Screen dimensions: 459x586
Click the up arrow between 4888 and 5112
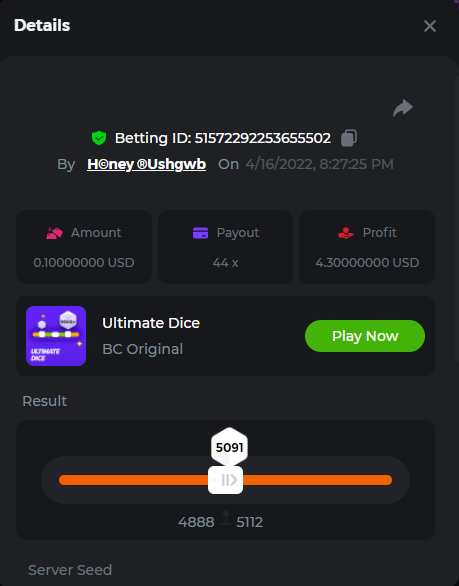click(226, 517)
